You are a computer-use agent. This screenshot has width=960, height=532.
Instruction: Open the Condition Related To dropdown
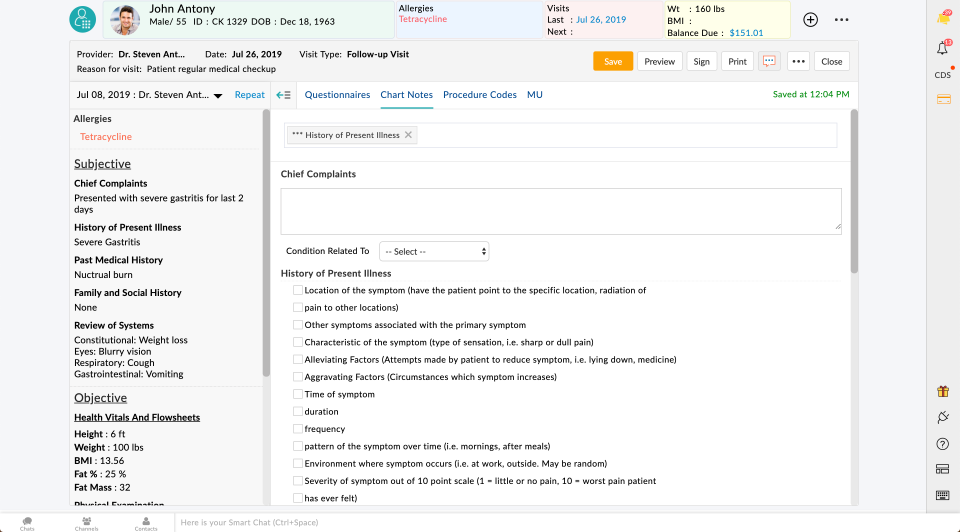[434, 252]
